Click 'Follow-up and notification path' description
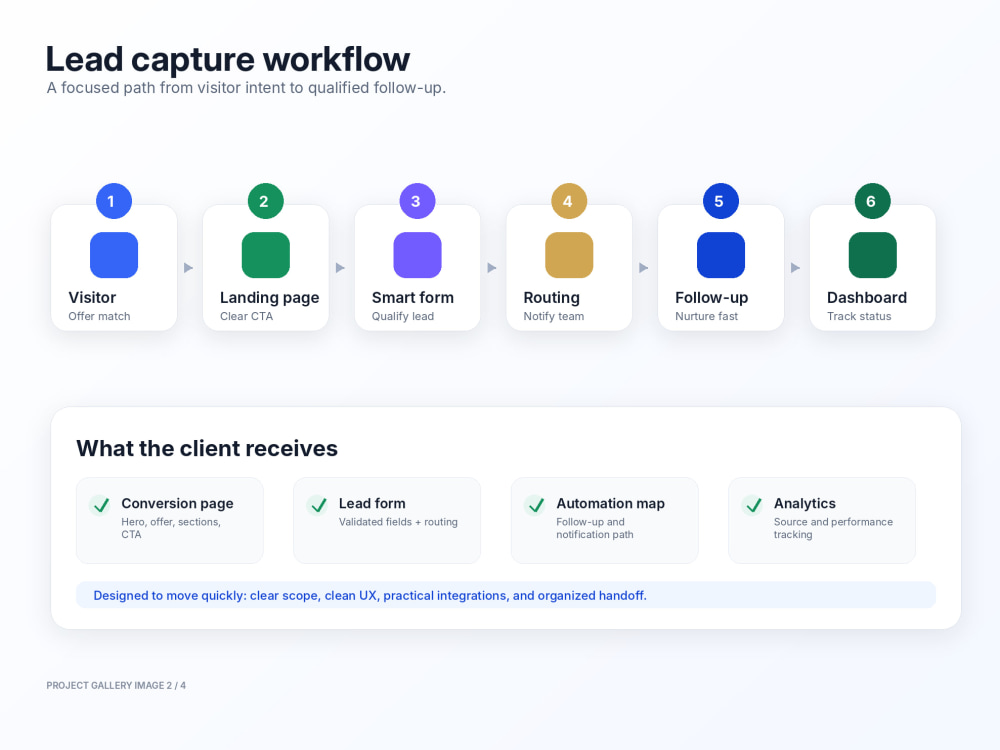The width and height of the screenshot is (1000, 750). point(595,528)
